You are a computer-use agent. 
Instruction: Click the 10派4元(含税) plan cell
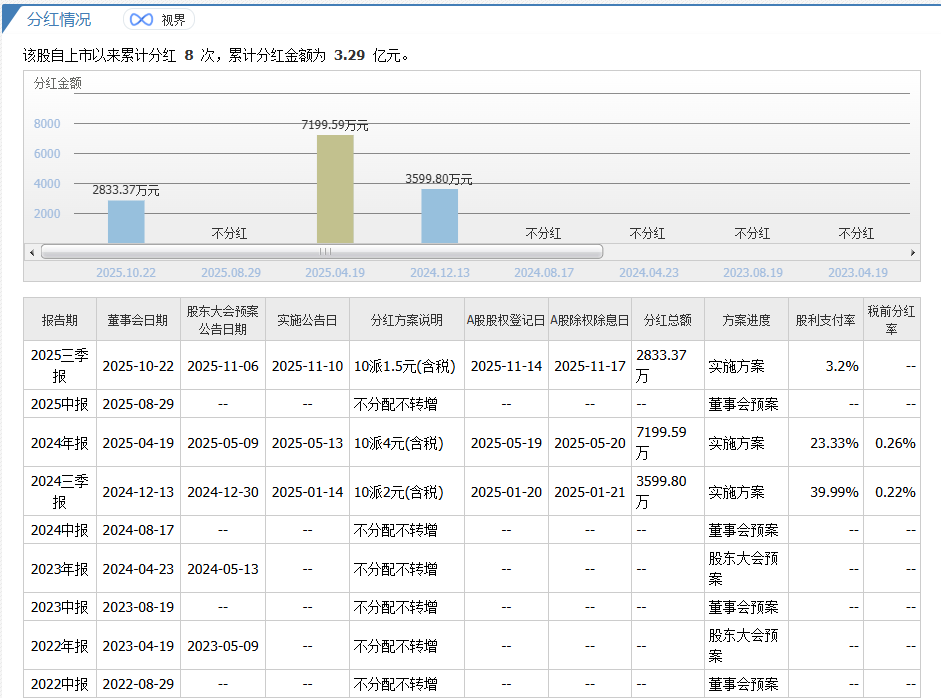407,443
